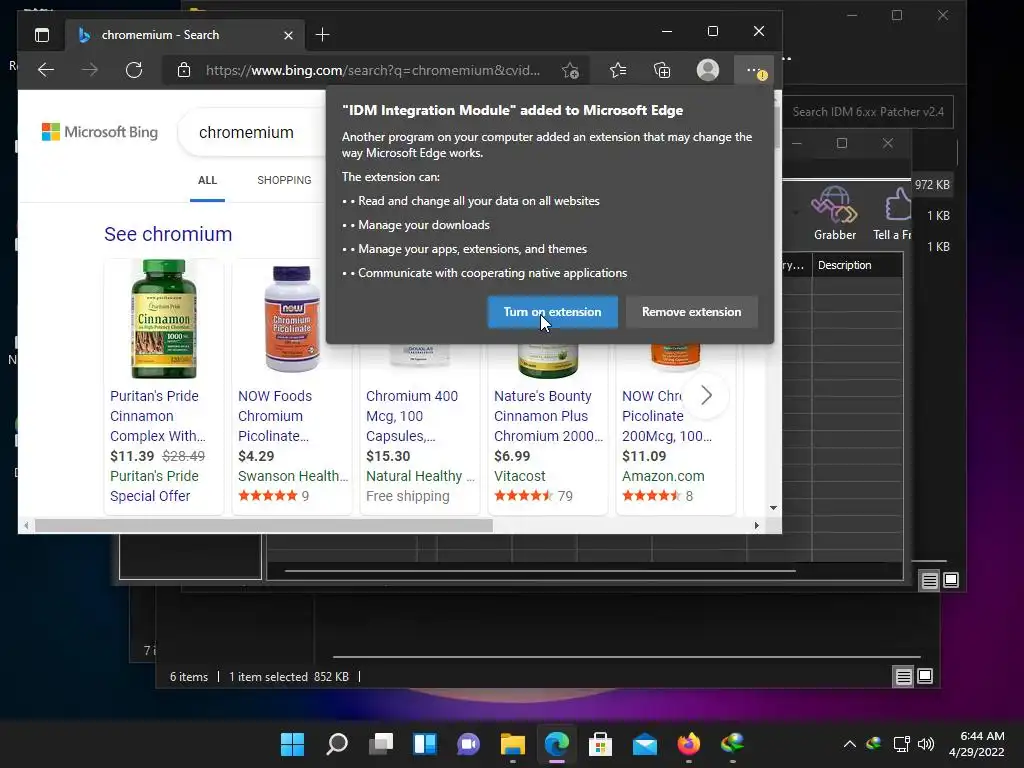Reload the Bing page
Screen dimensions: 1024x768
[134, 70]
